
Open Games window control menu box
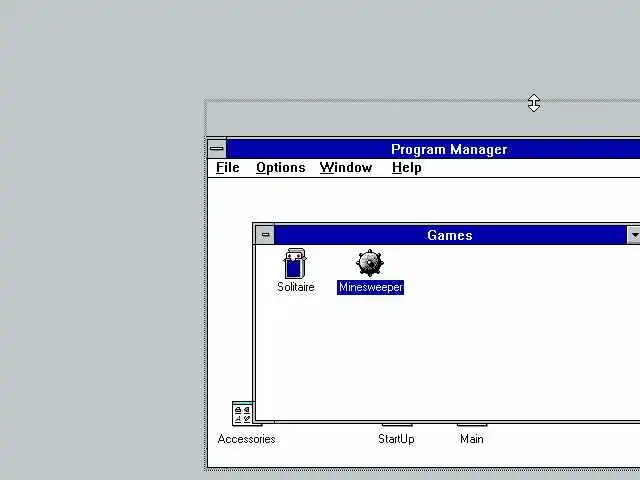pos(265,235)
